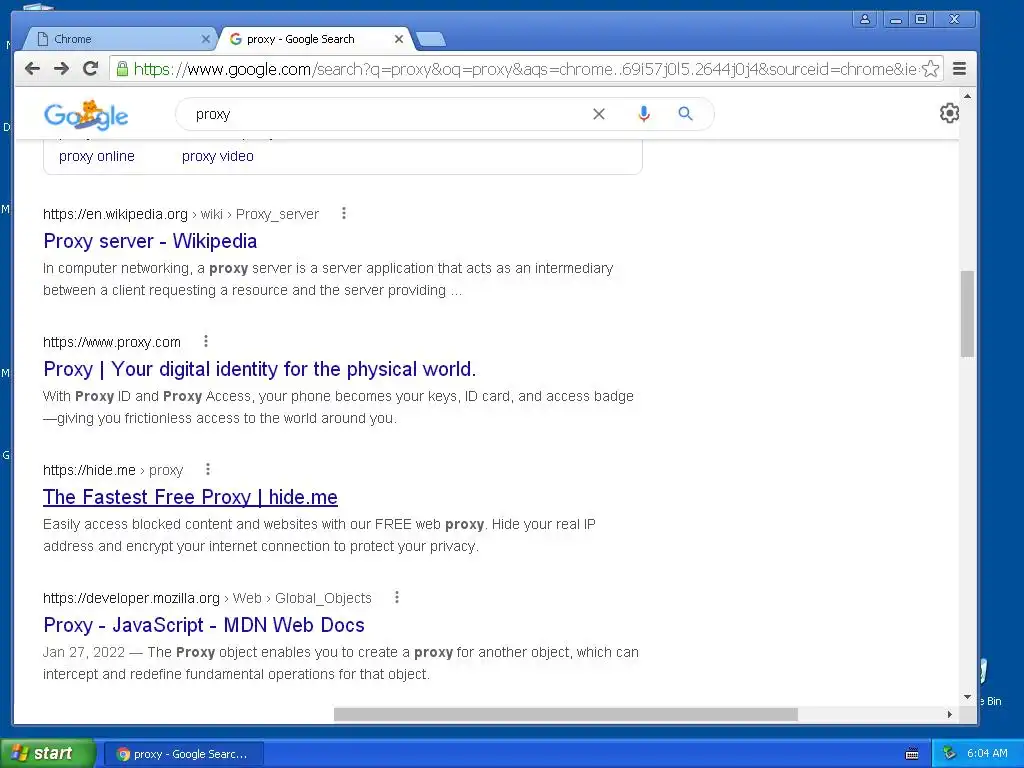The width and height of the screenshot is (1024, 768).
Task: Click the vertical scrollbar thumb
Action: coord(967,313)
